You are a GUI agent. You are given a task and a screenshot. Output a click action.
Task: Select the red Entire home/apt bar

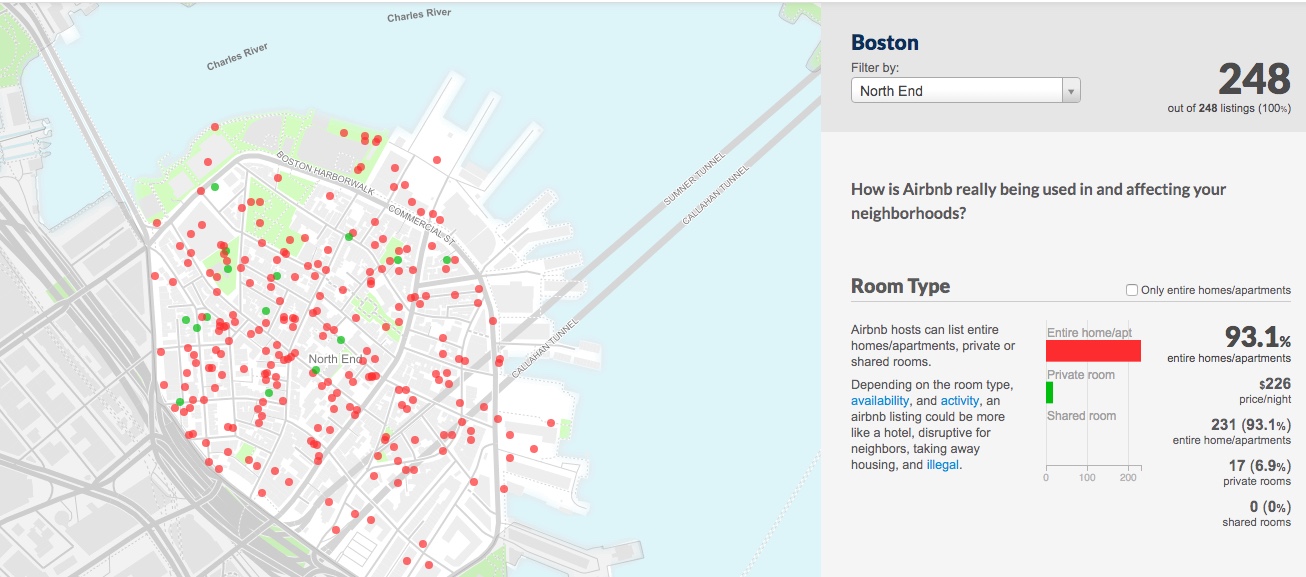point(1093,351)
